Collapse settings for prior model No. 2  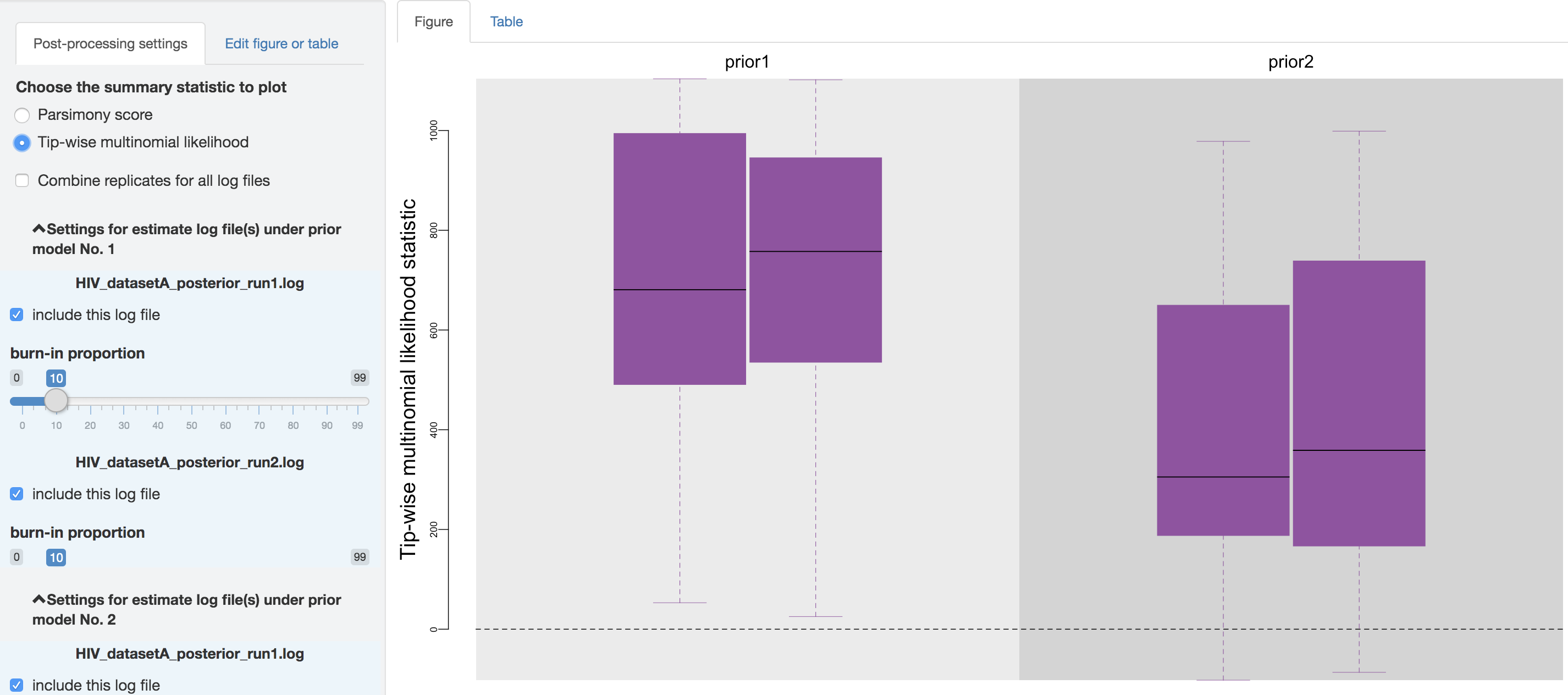tap(39, 600)
